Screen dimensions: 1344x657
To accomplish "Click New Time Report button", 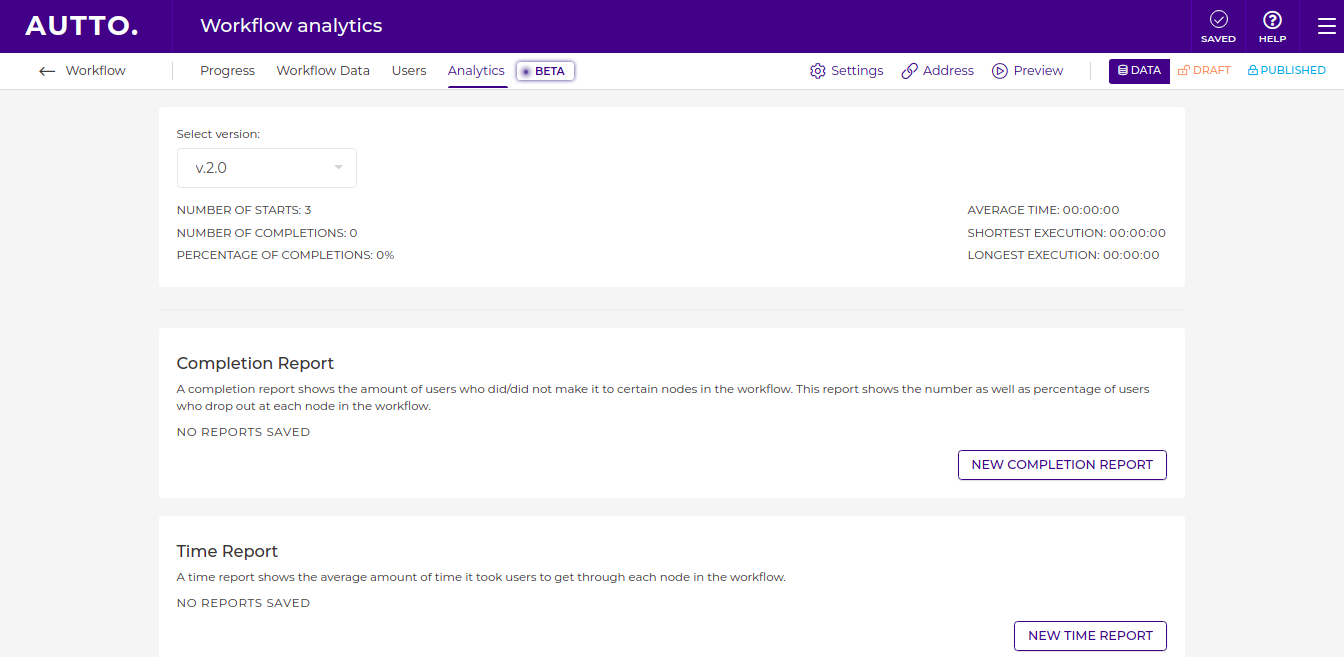I will [1090, 636].
